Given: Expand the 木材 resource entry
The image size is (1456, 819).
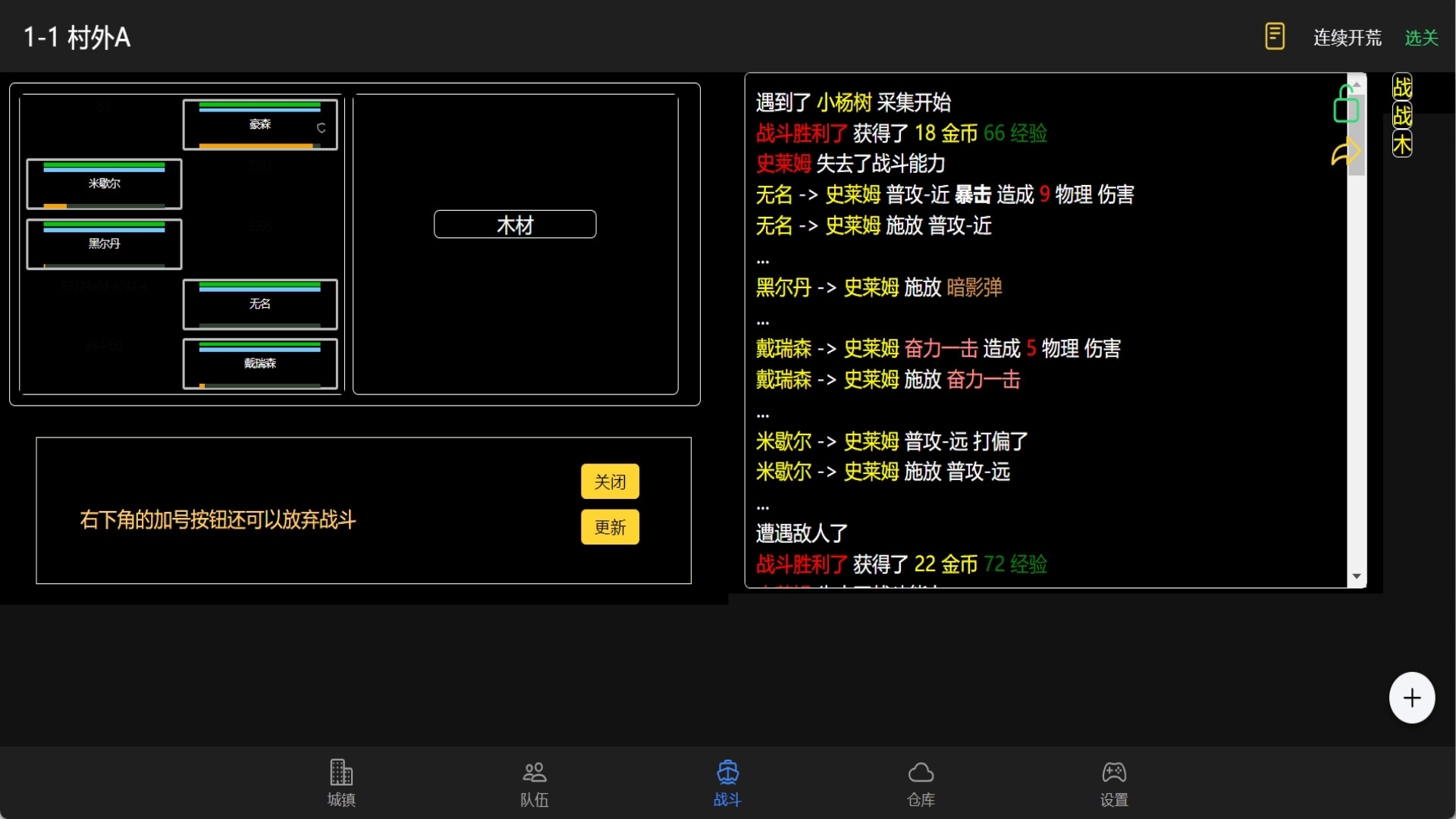Looking at the screenshot, I should pyautogui.click(x=515, y=224).
